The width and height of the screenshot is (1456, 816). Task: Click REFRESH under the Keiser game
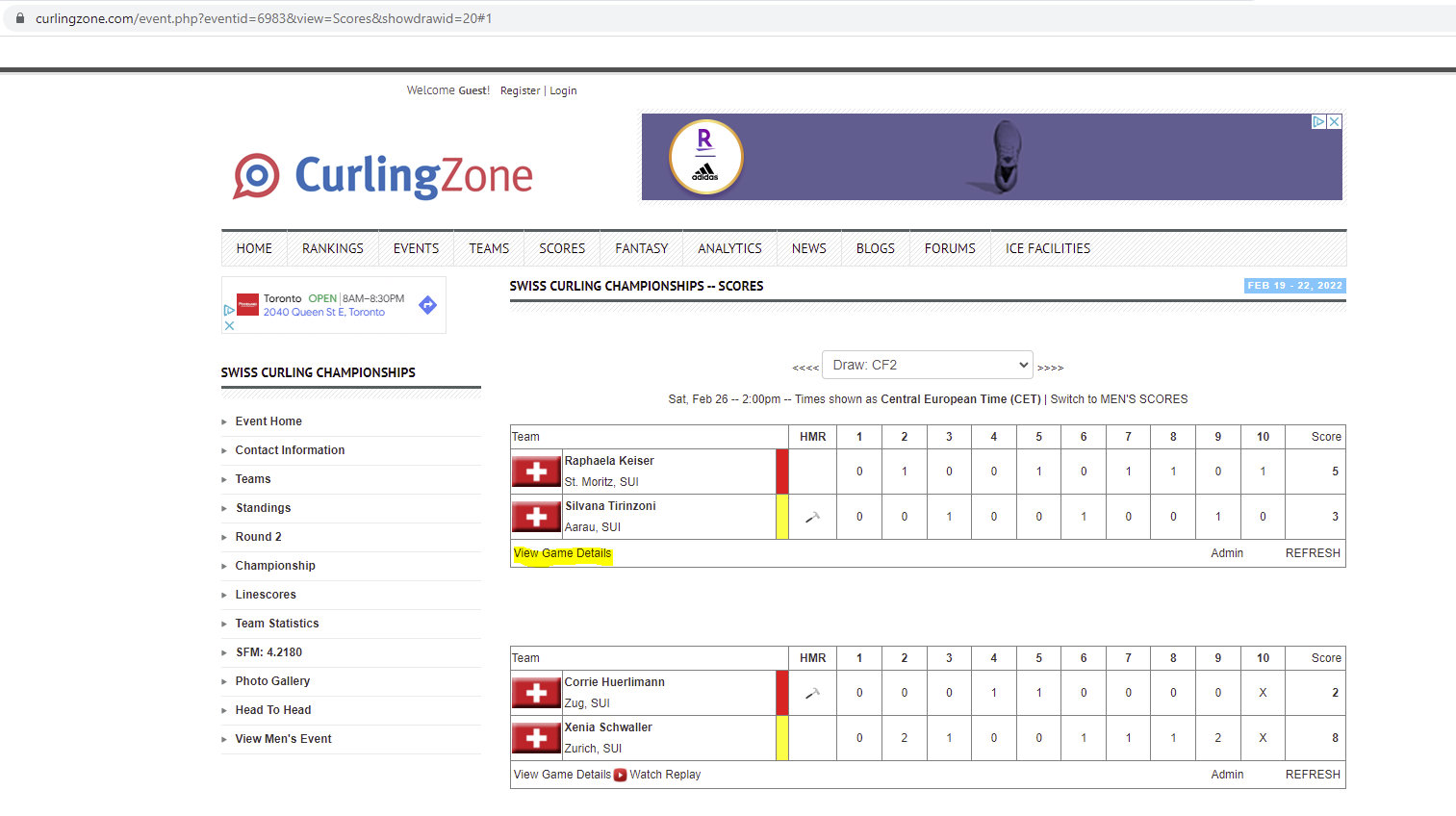(x=1313, y=553)
